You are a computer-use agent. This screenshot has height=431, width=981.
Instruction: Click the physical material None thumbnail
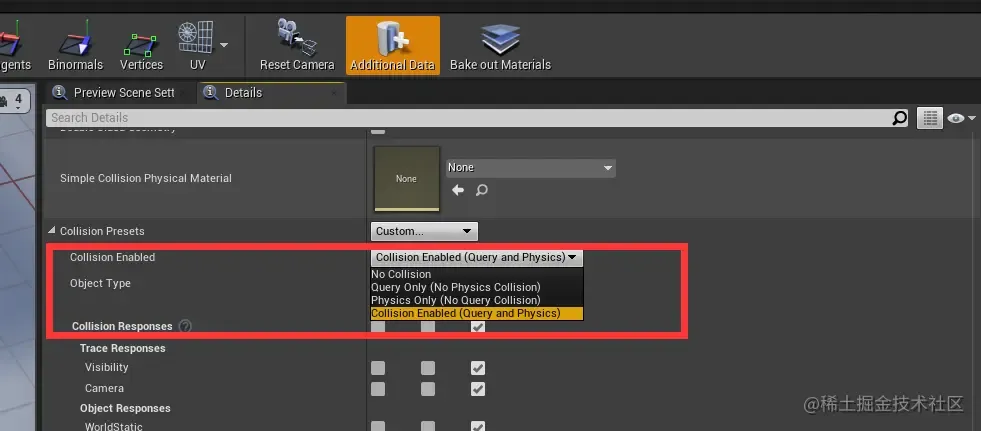pos(407,179)
